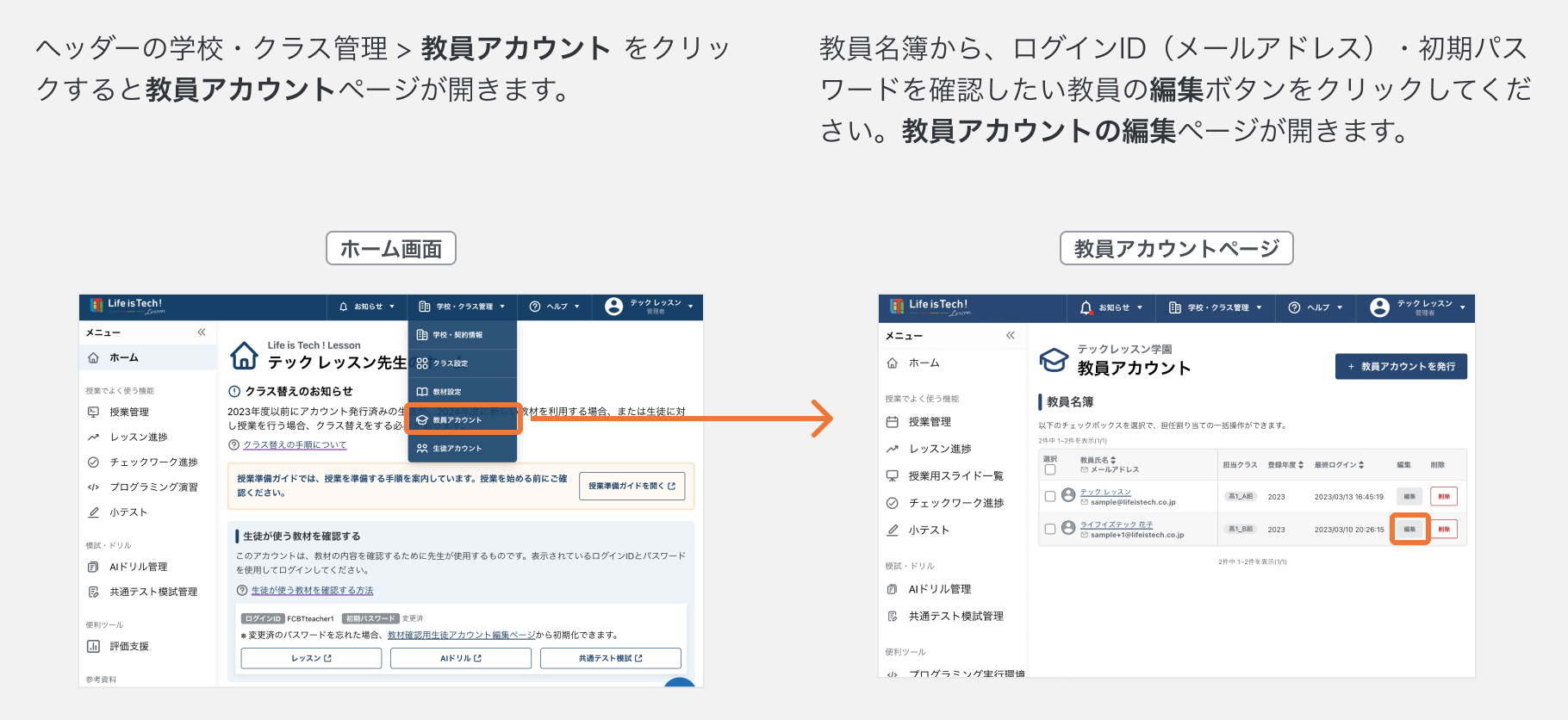This screenshot has height=720, width=1568.
Task: Open お知らせ dropdown in home screen header
Action: coord(367,307)
